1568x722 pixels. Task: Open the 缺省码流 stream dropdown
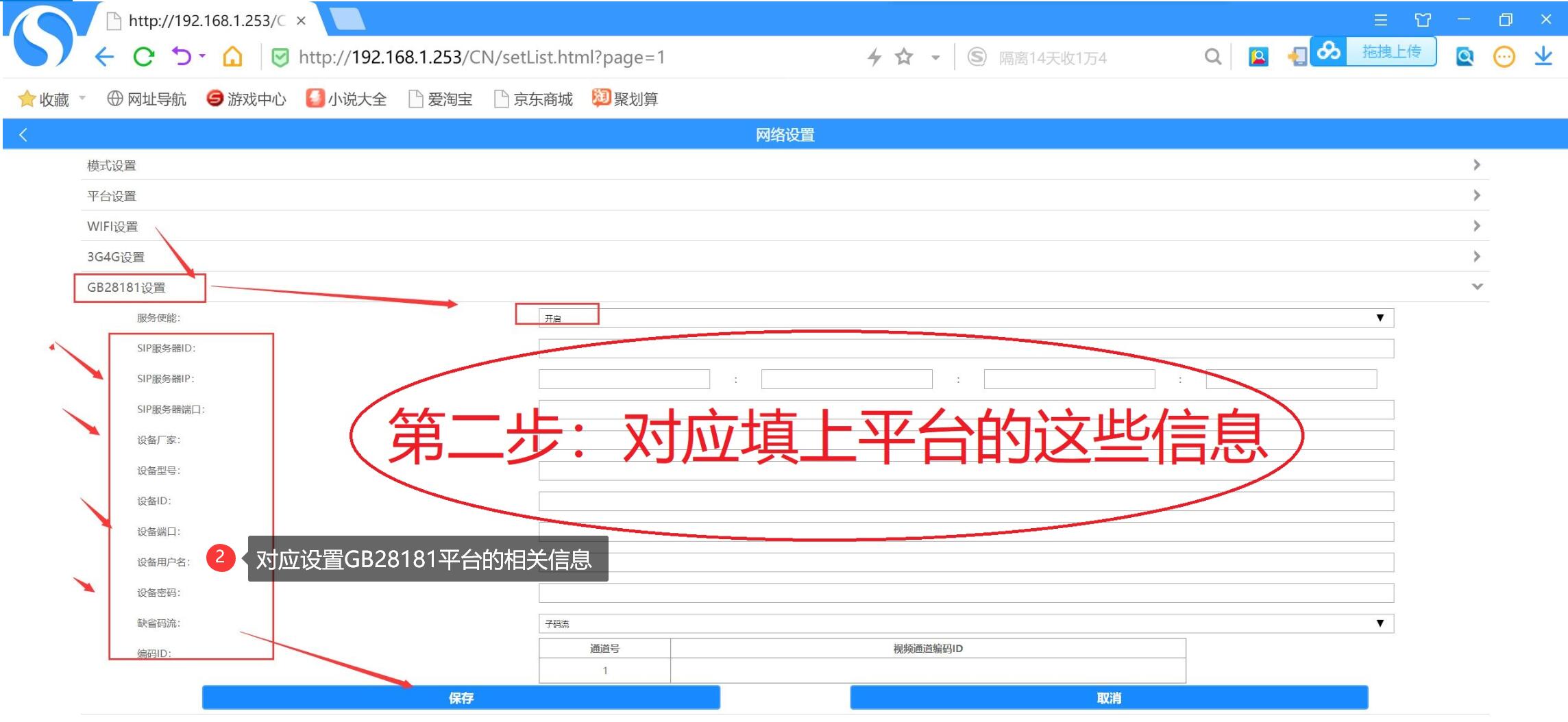click(966, 623)
